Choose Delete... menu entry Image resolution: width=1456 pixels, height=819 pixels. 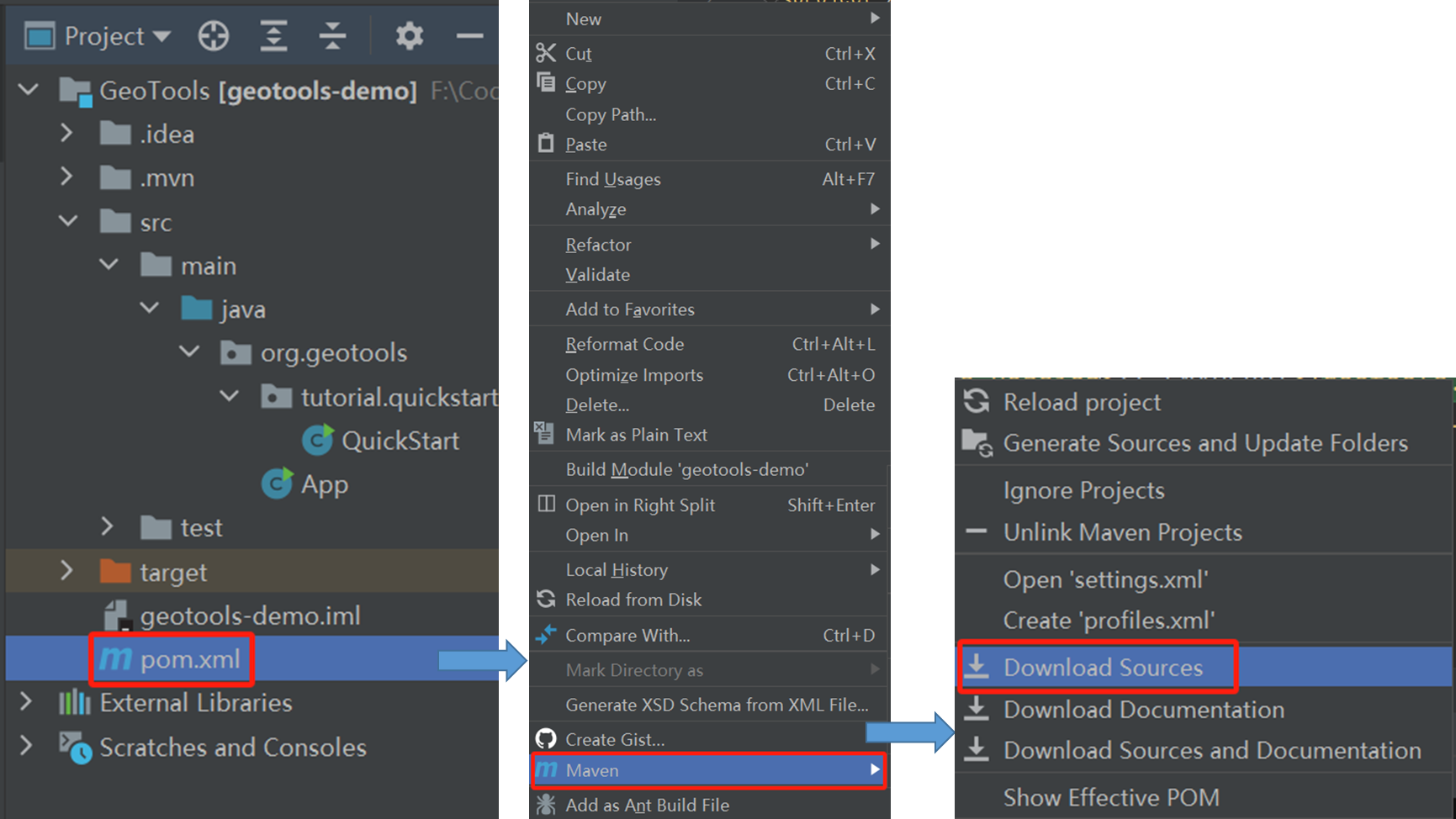coord(710,405)
